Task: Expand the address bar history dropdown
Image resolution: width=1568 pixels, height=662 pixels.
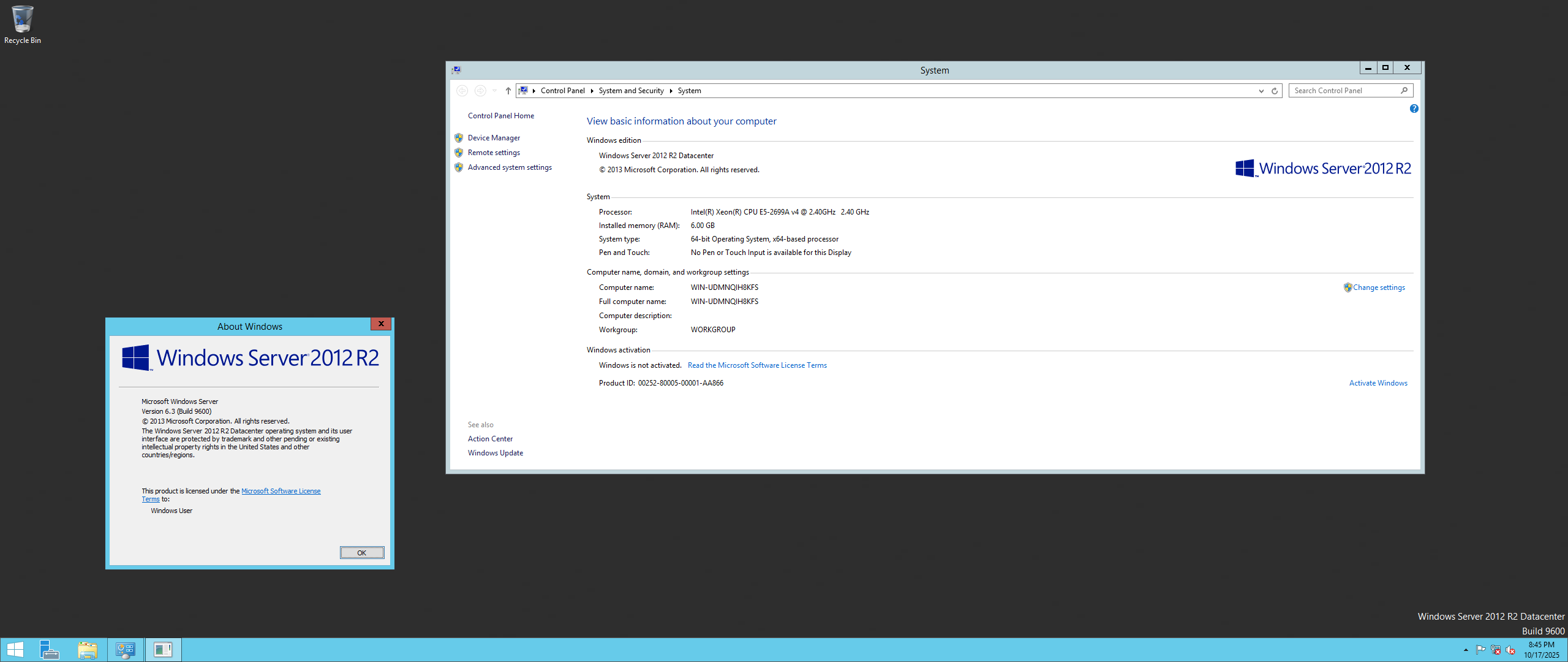Action: coord(1261,91)
